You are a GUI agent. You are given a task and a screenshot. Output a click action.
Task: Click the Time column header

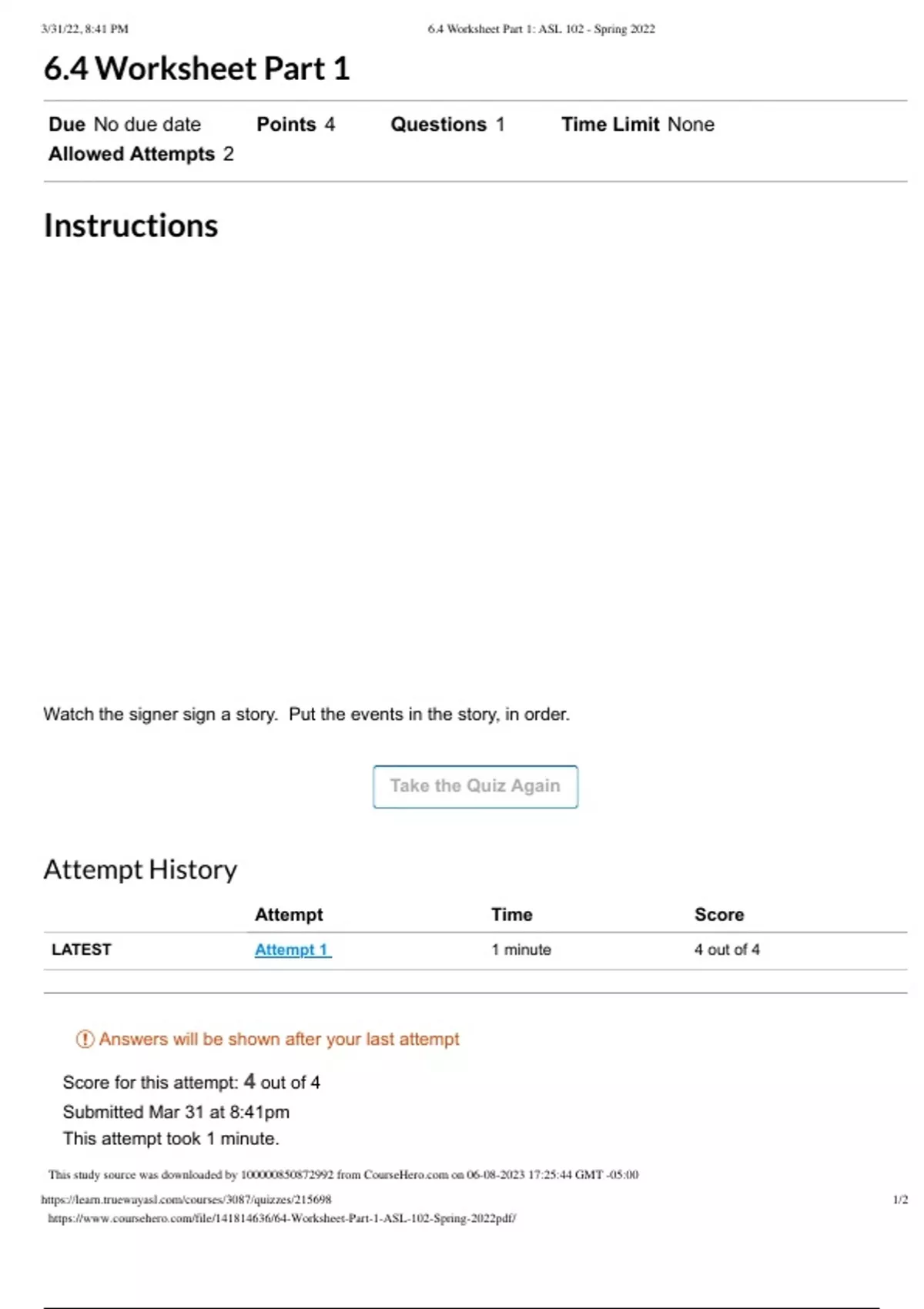click(x=512, y=914)
